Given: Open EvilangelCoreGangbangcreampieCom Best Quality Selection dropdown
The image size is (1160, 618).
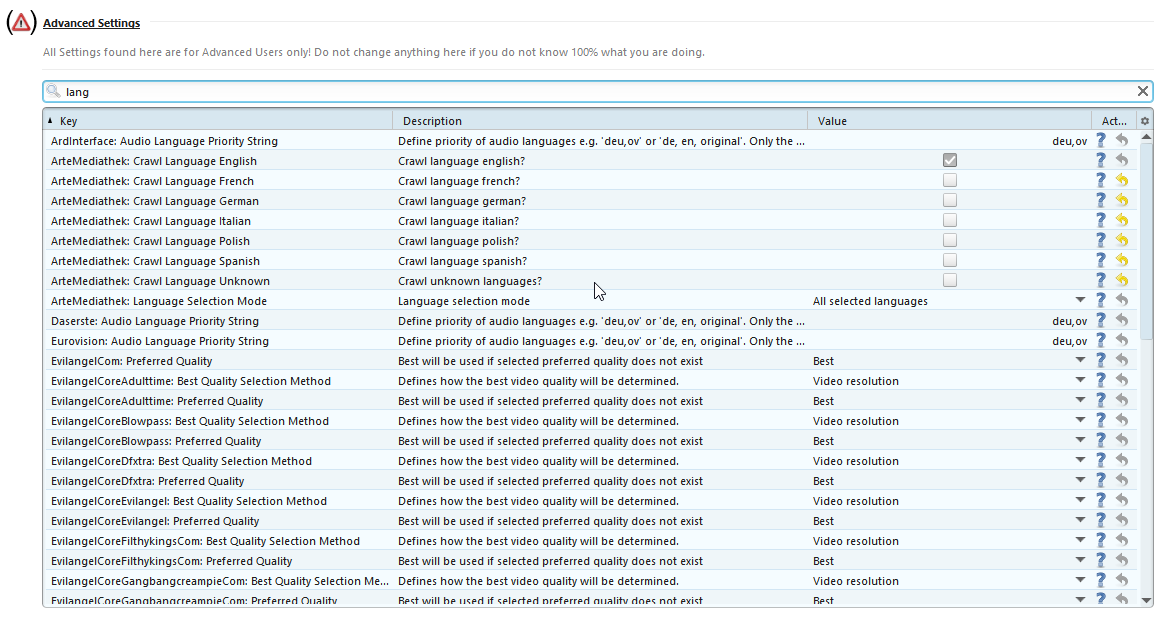Looking at the screenshot, I should click(1080, 580).
